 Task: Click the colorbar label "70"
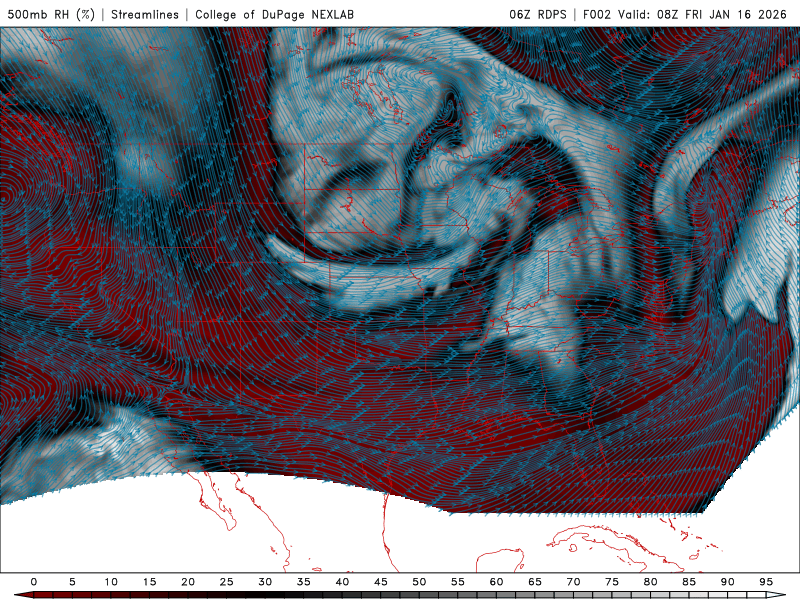[x=573, y=582]
